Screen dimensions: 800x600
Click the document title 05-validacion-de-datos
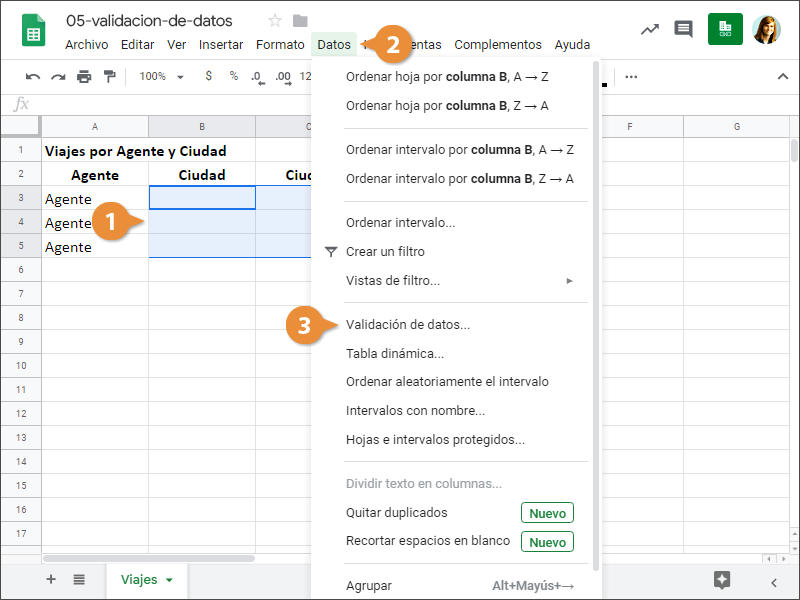pos(149,21)
